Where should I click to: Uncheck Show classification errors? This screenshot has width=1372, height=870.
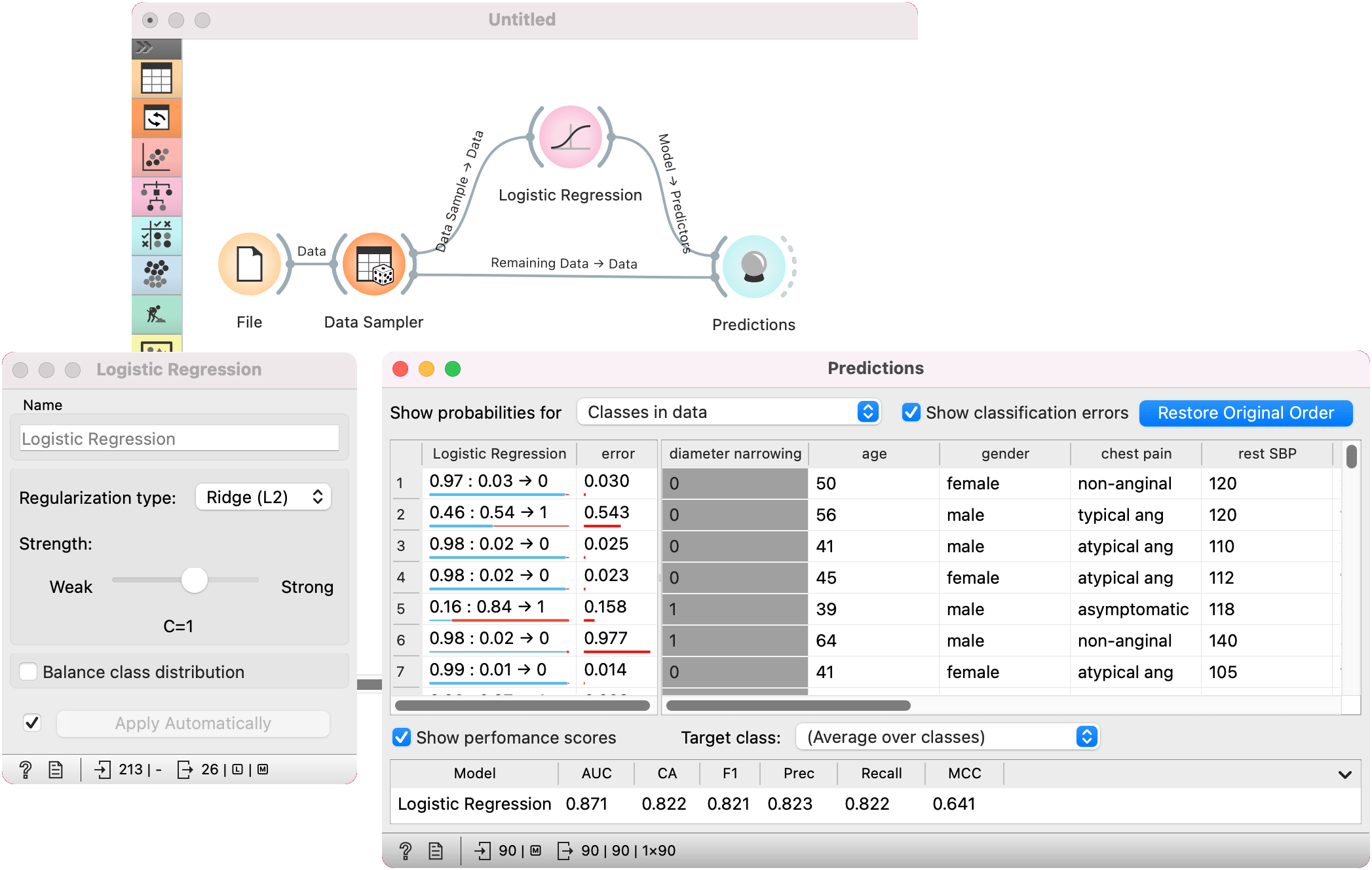pyautogui.click(x=911, y=412)
